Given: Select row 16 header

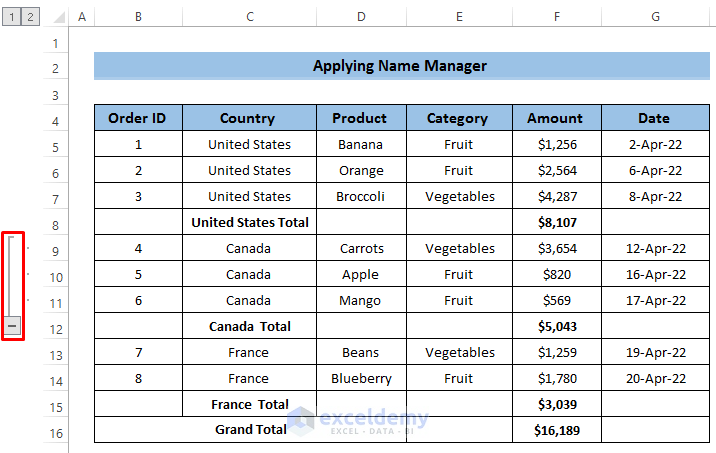Looking at the screenshot, I should pyautogui.click(x=56, y=434).
